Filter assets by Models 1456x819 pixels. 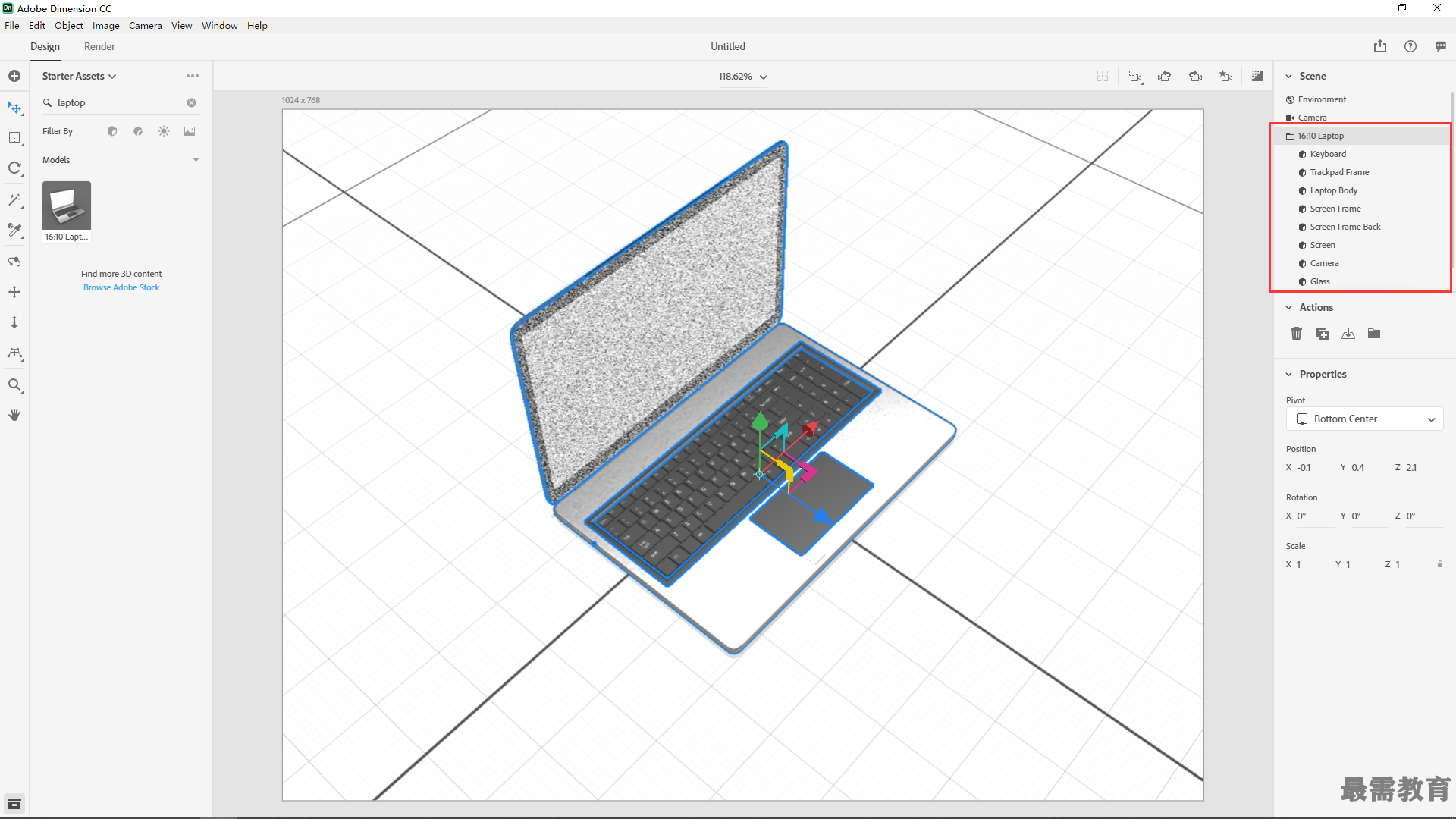(x=112, y=131)
